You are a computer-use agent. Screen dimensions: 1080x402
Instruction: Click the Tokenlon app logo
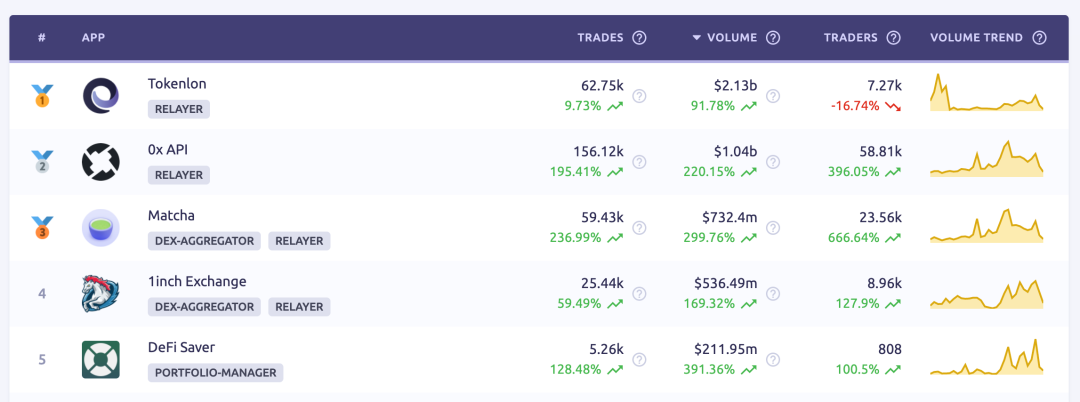coord(100,96)
